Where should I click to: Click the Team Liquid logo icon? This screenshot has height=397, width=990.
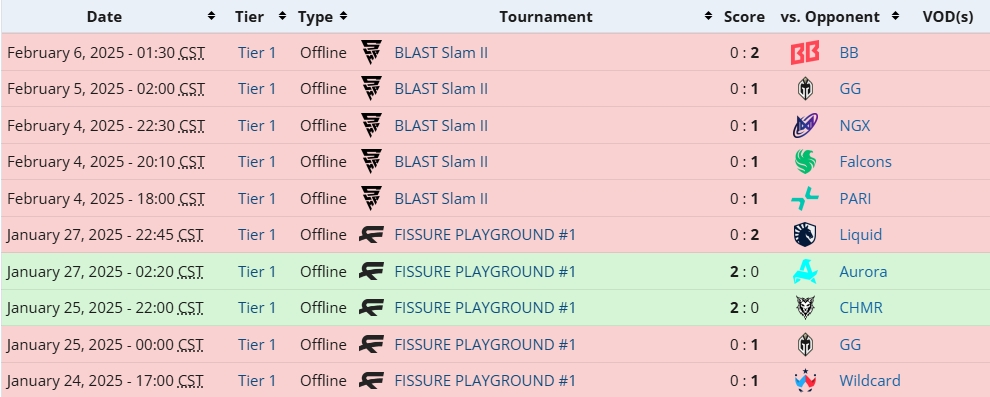pos(805,235)
